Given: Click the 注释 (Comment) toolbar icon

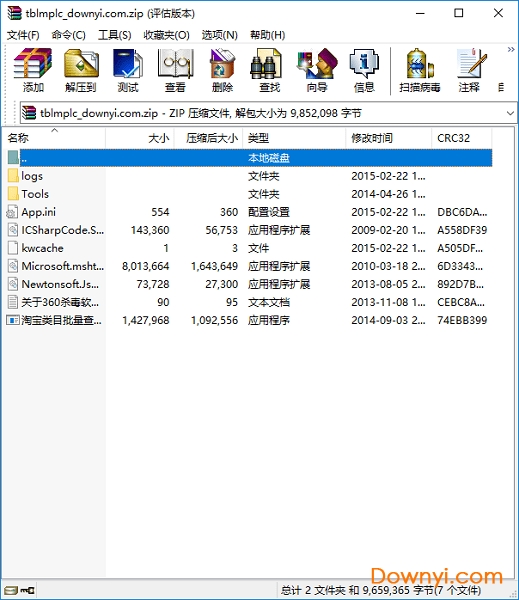Looking at the screenshot, I should (469, 70).
